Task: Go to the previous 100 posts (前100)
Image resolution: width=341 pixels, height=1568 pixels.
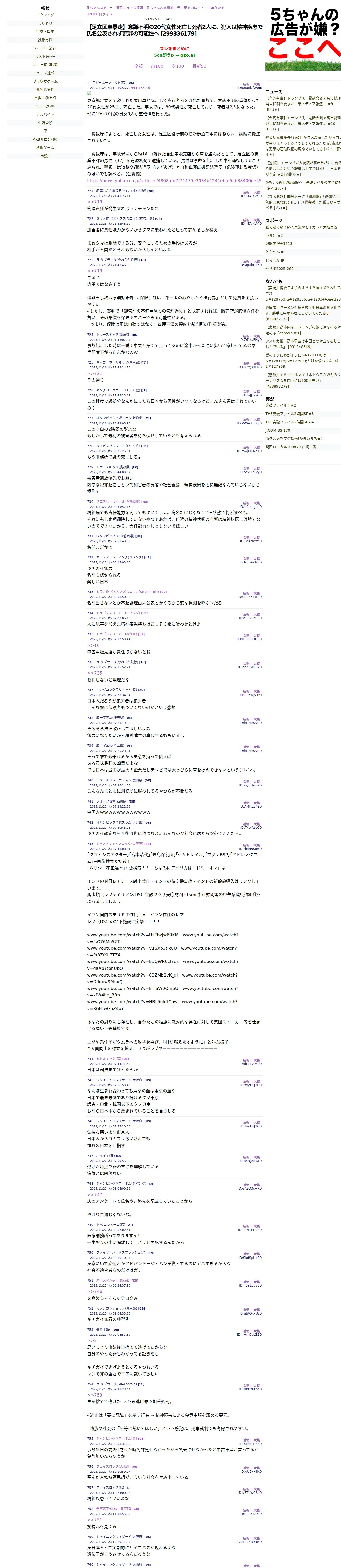Action: [x=157, y=66]
